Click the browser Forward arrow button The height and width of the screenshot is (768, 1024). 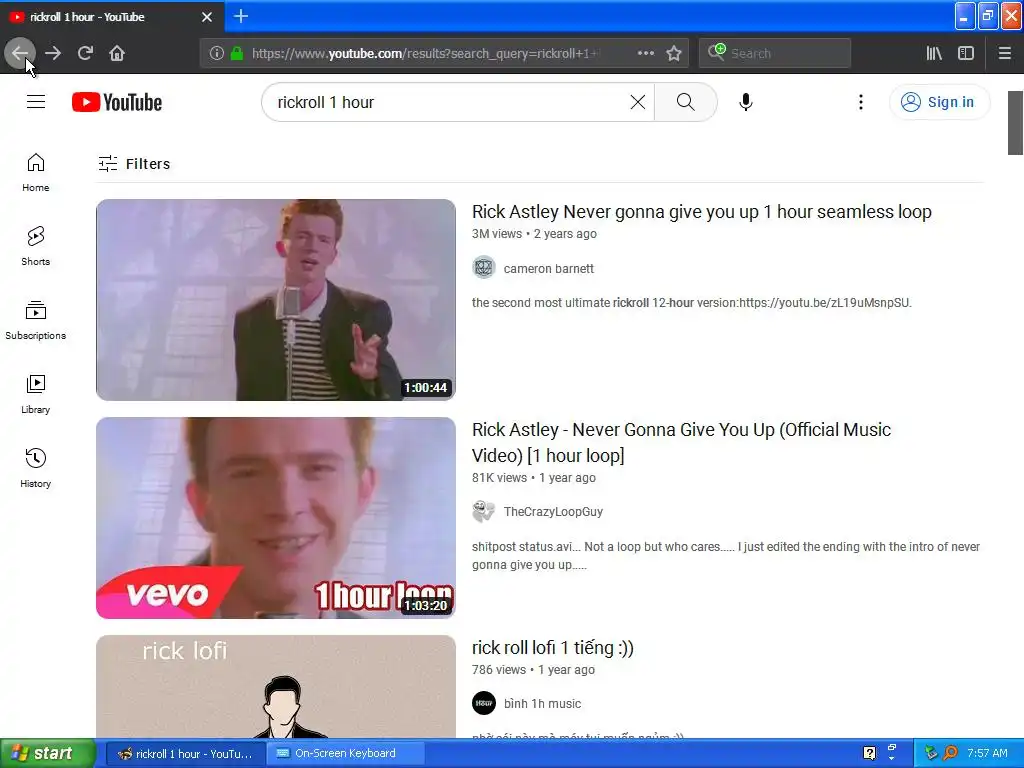[53, 53]
